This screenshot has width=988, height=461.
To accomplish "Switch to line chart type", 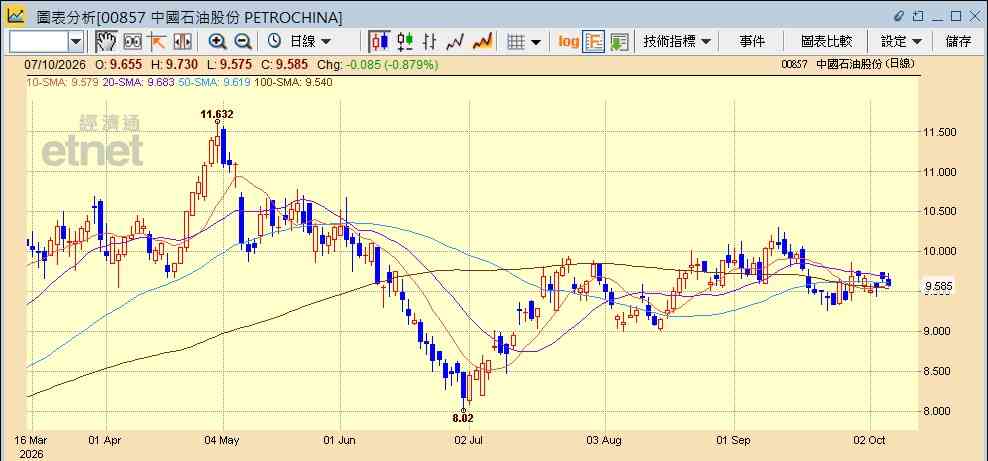I will (x=455, y=42).
